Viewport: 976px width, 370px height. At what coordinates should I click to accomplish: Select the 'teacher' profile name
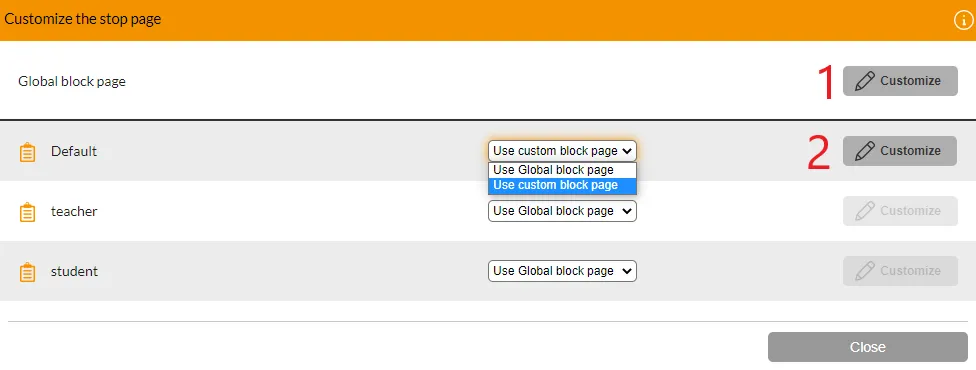(x=74, y=211)
